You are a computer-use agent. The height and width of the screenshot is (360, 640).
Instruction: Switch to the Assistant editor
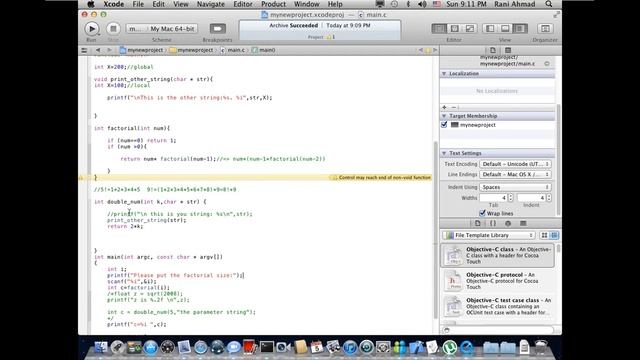point(454,29)
